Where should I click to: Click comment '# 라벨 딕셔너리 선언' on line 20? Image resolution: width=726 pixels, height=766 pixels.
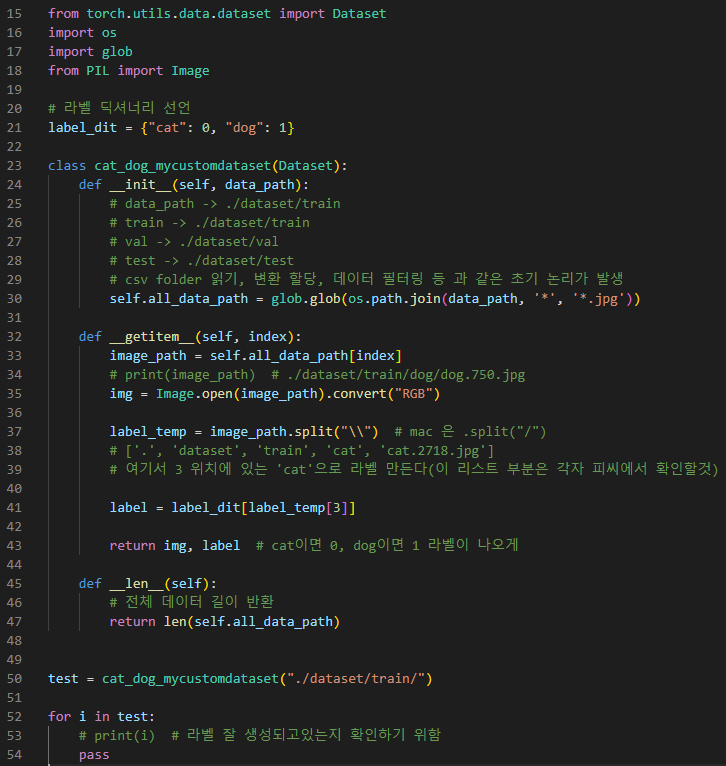tap(119, 108)
